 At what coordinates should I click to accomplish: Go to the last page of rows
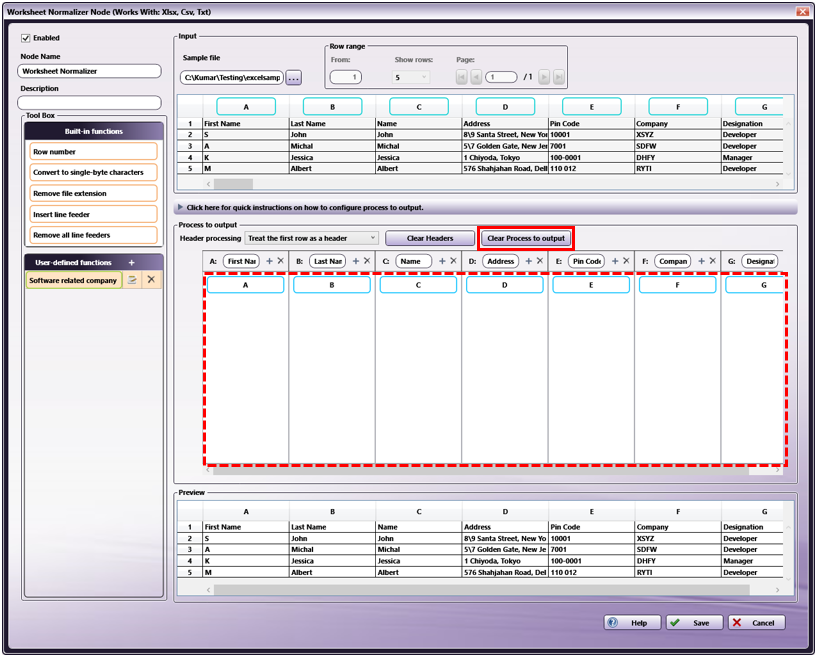coord(559,77)
